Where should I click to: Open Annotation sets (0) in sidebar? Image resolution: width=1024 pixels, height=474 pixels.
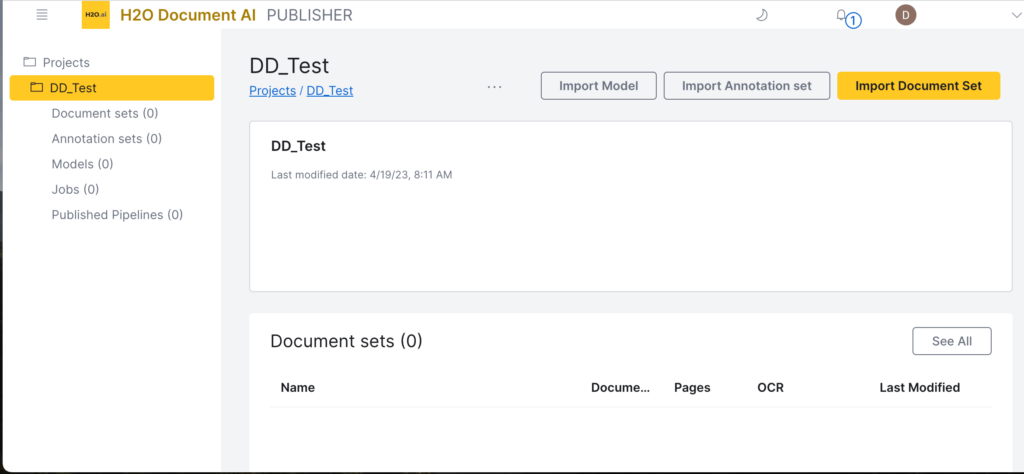coord(106,138)
